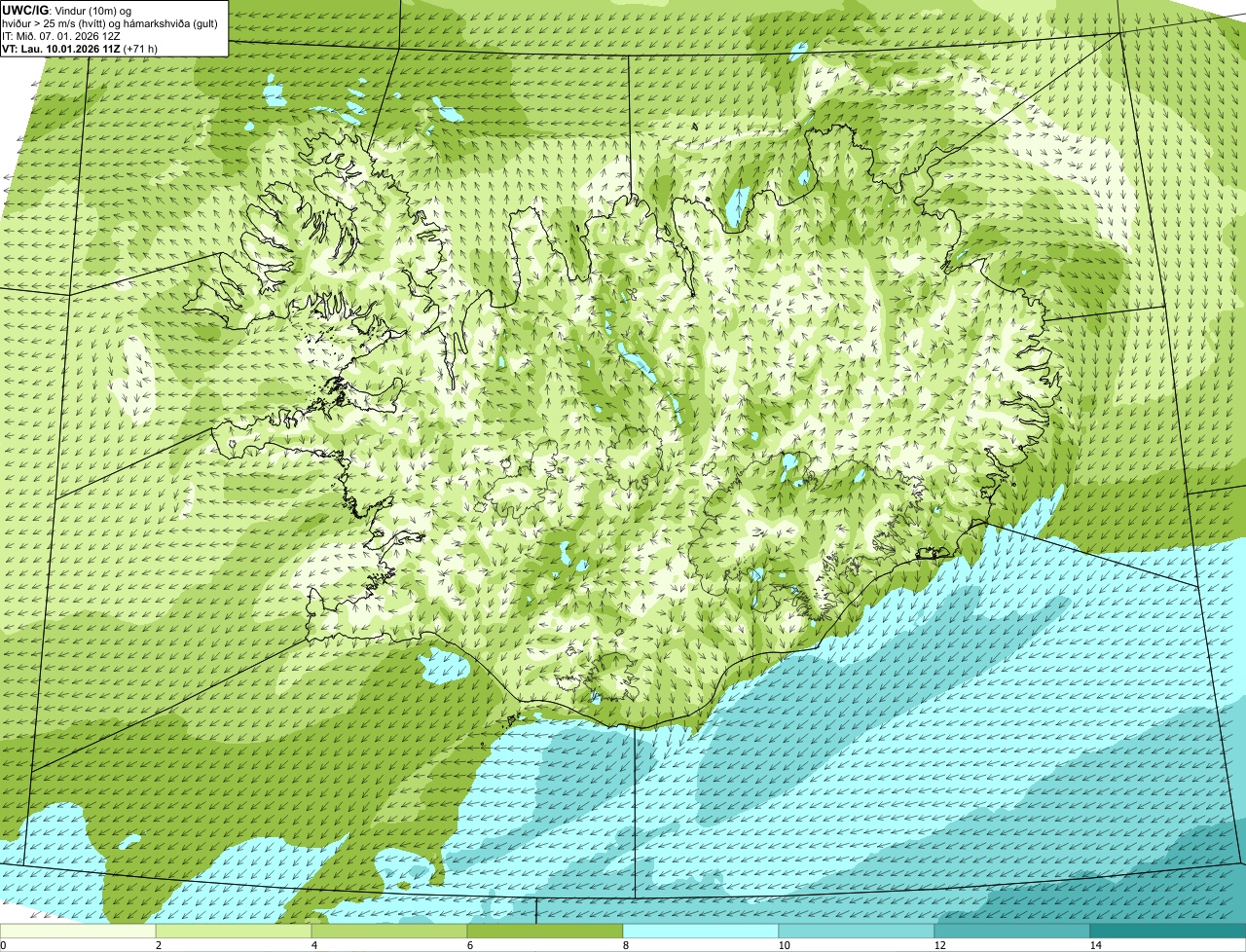Click the valid time "VT: Lau. 10.01.2026 11Z (+71 h)"

(x=80, y=48)
